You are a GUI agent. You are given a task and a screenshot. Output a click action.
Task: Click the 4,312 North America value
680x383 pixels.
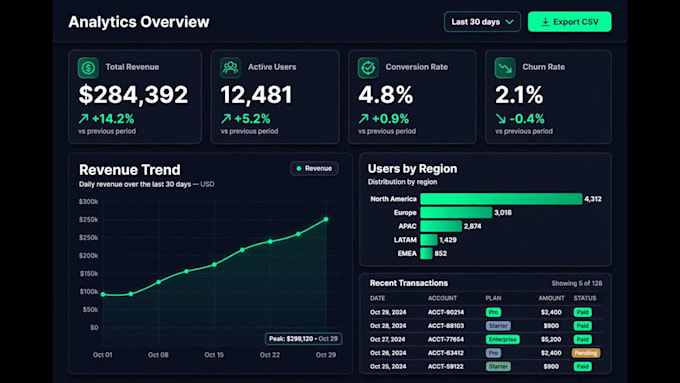click(593, 199)
